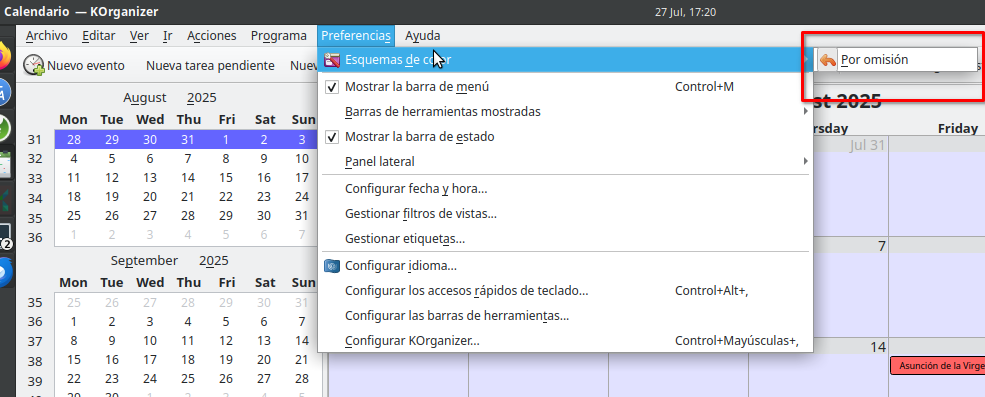Open the Ver menu
The image size is (985, 397).
coord(139,36)
